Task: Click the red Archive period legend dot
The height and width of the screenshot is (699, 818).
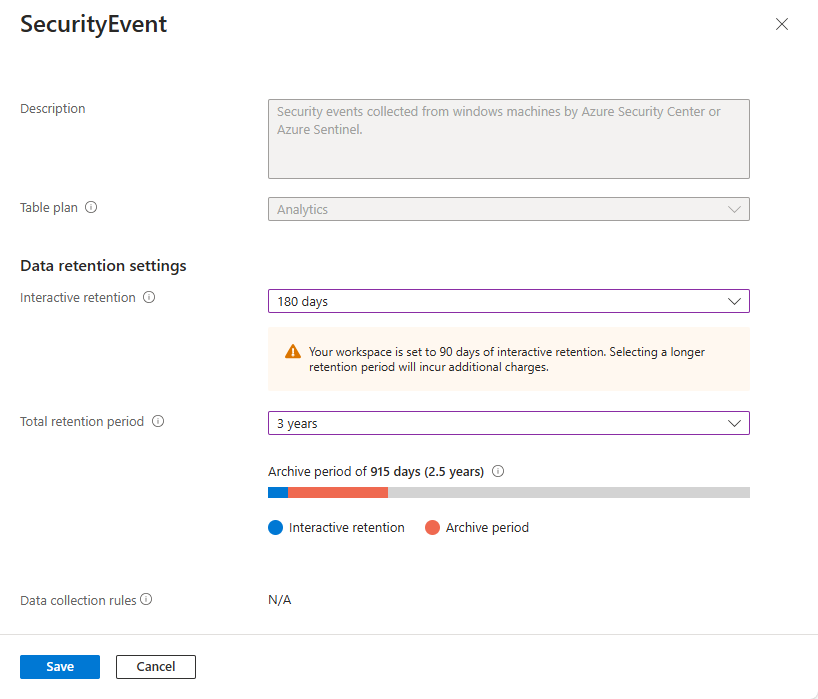Action: click(432, 527)
